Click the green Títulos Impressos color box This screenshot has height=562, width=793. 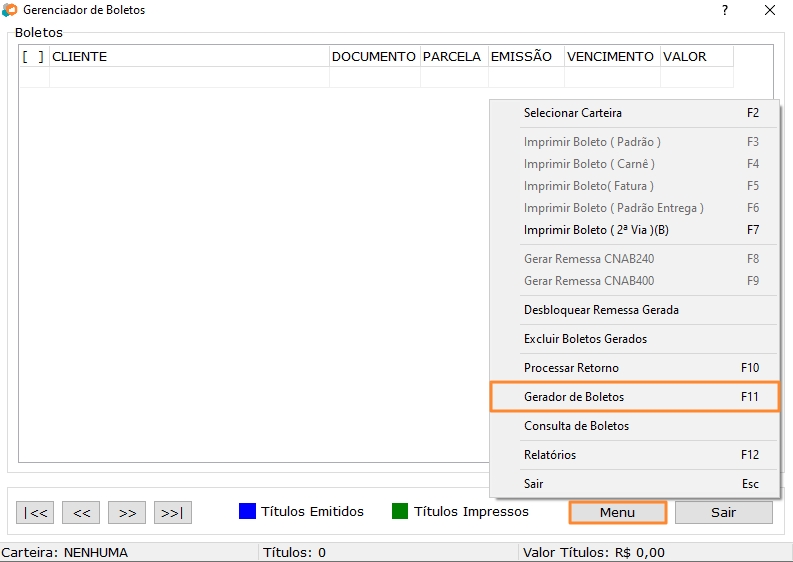[x=400, y=512]
